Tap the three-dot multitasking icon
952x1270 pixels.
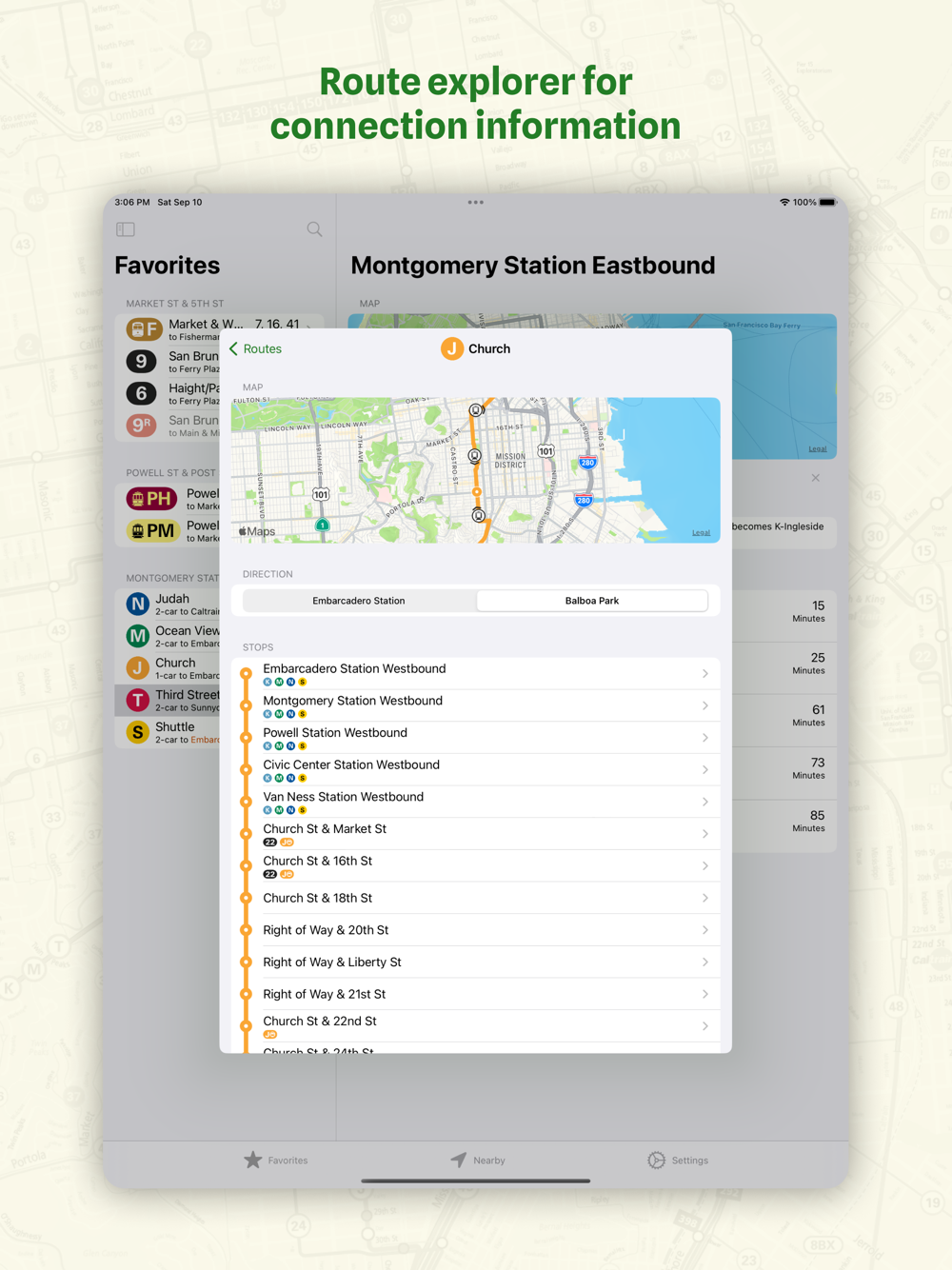coord(476,202)
